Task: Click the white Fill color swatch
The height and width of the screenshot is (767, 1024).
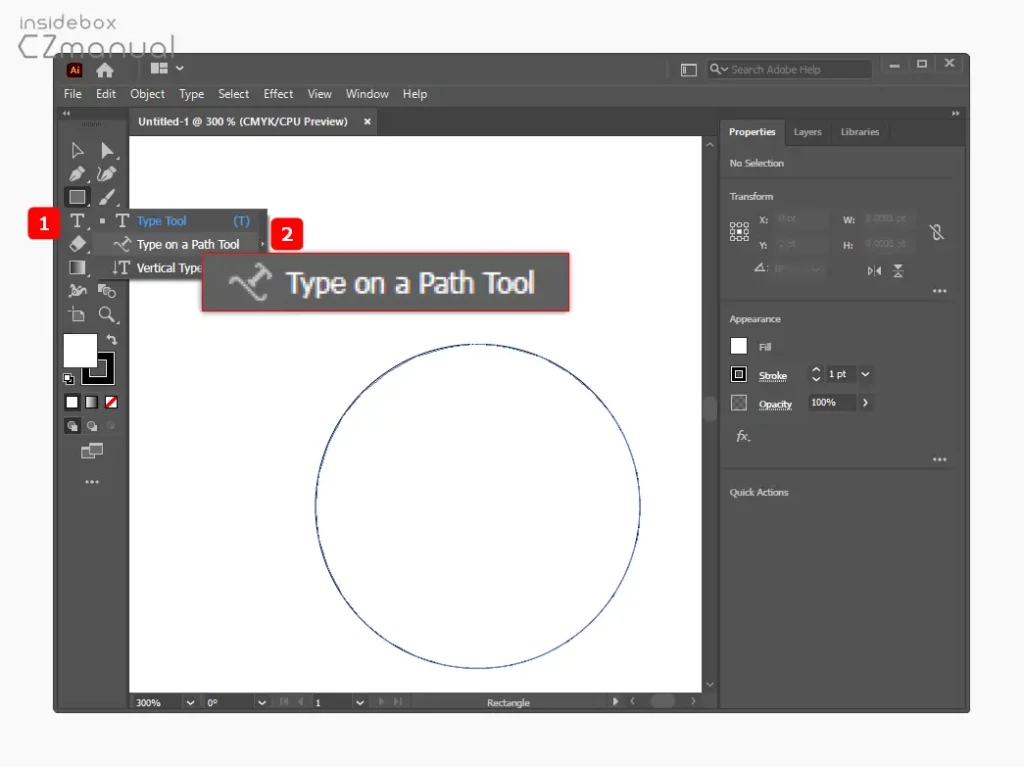Action: coord(739,346)
